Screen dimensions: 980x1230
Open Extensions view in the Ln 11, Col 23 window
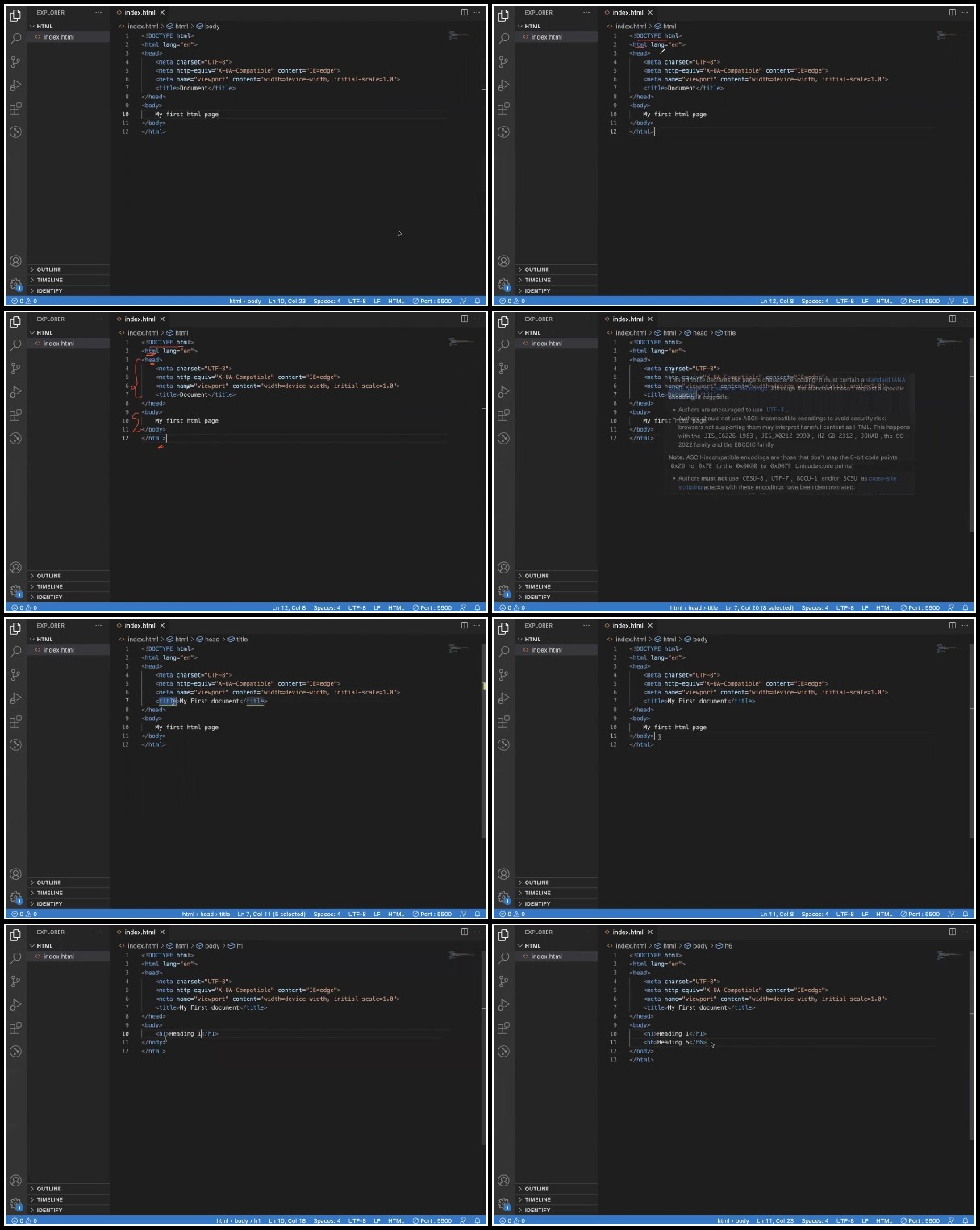tap(503, 1028)
